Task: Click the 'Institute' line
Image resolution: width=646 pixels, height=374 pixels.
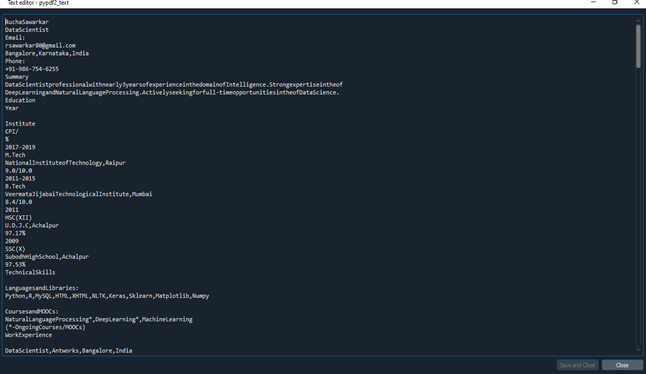Action: 20,124
